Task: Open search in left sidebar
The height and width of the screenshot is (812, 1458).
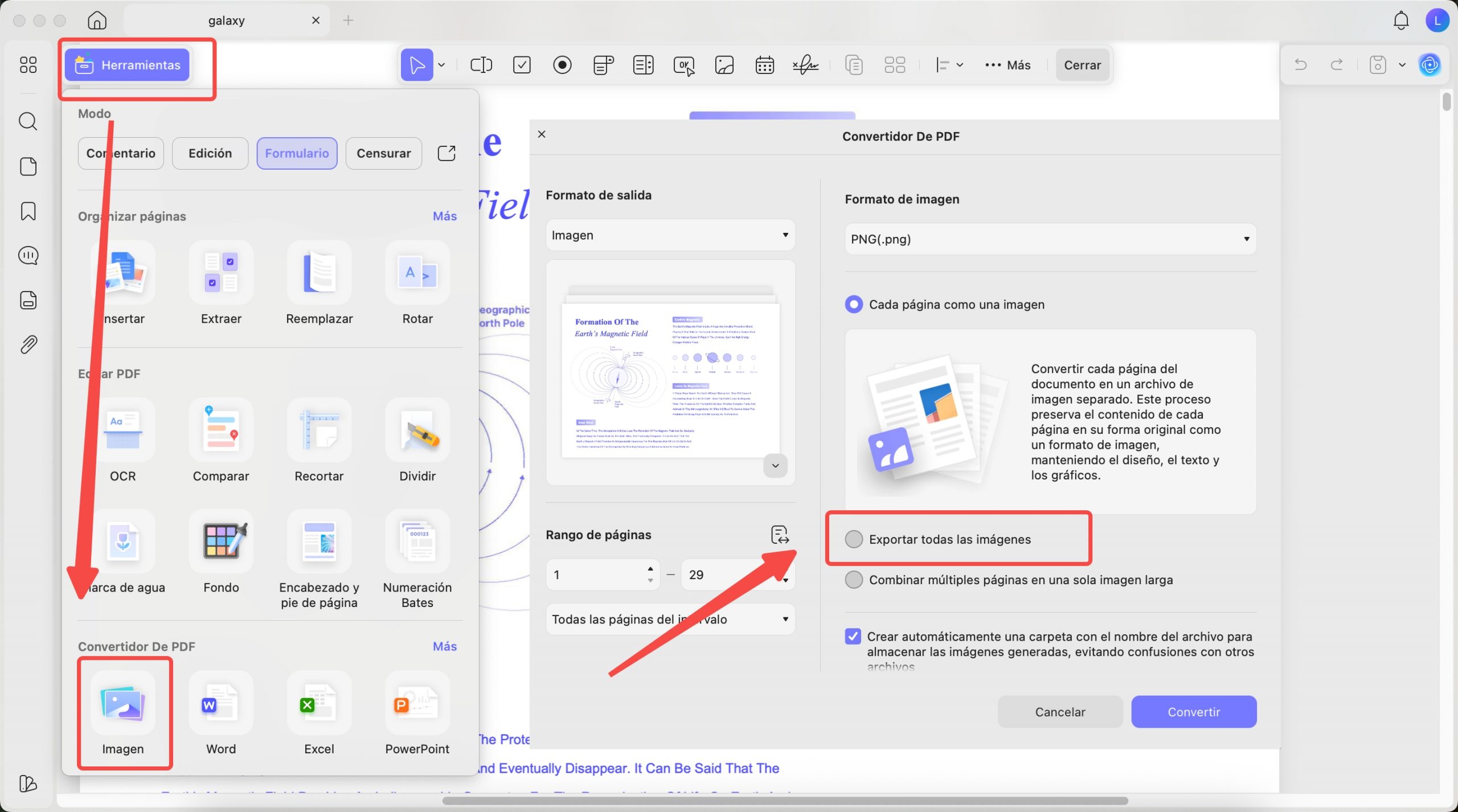Action: point(28,121)
